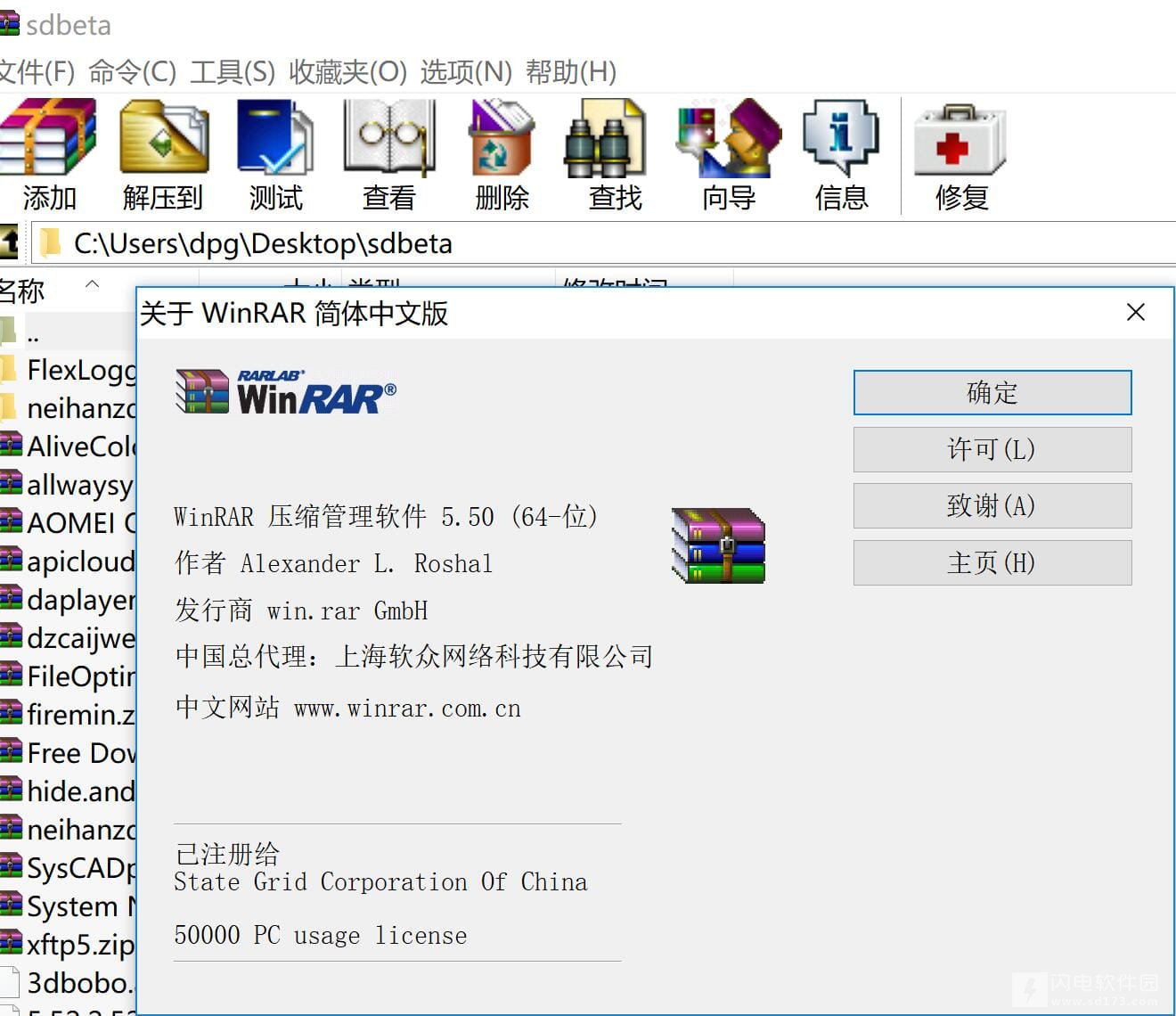Select the apicloud archive in the file list

[68, 561]
